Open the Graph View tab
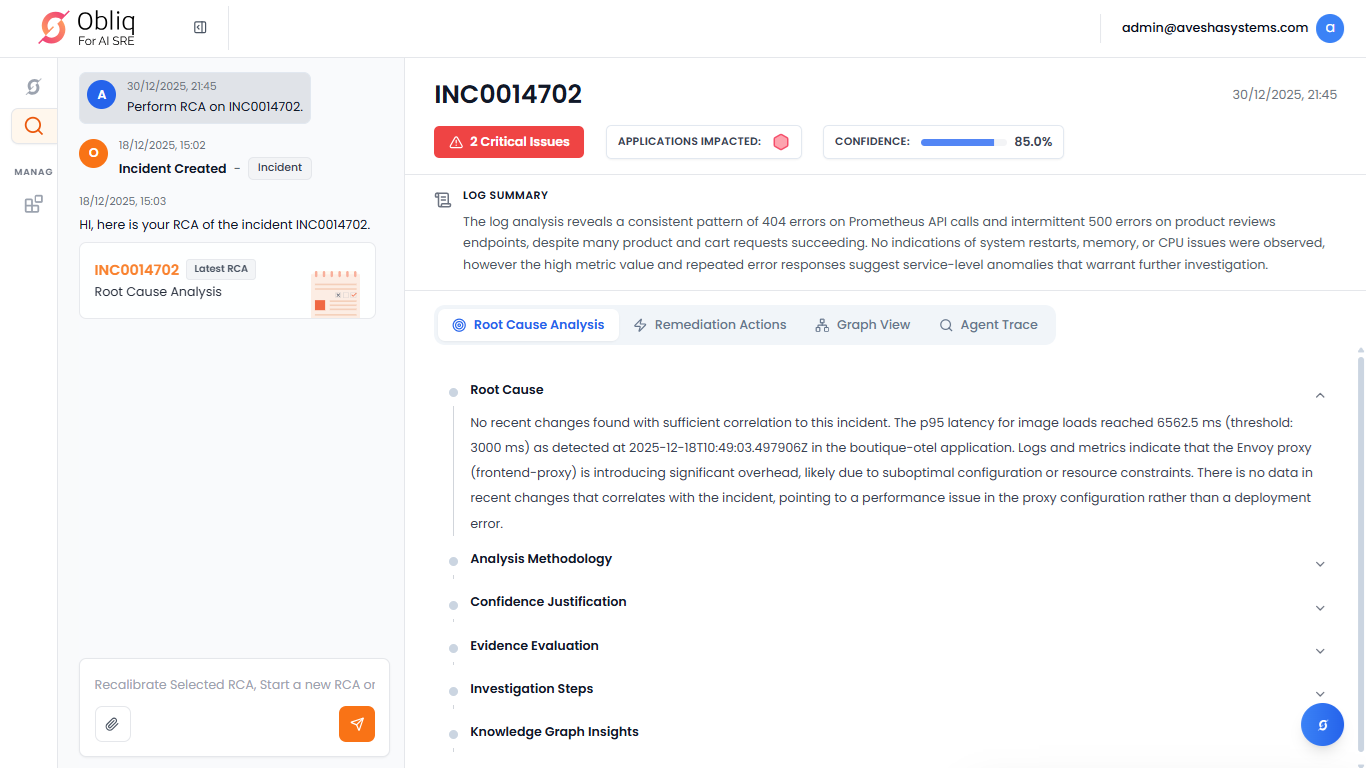The height and width of the screenshot is (768, 1369). click(862, 325)
